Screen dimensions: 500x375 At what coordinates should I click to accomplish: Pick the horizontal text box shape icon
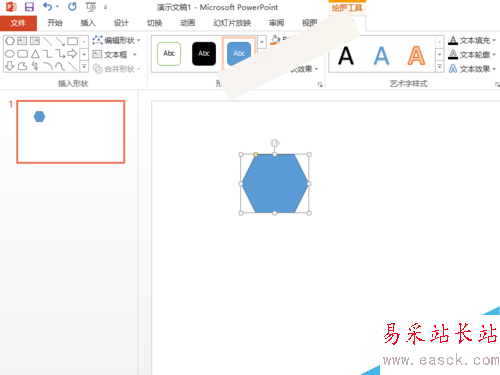coord(22,41)
